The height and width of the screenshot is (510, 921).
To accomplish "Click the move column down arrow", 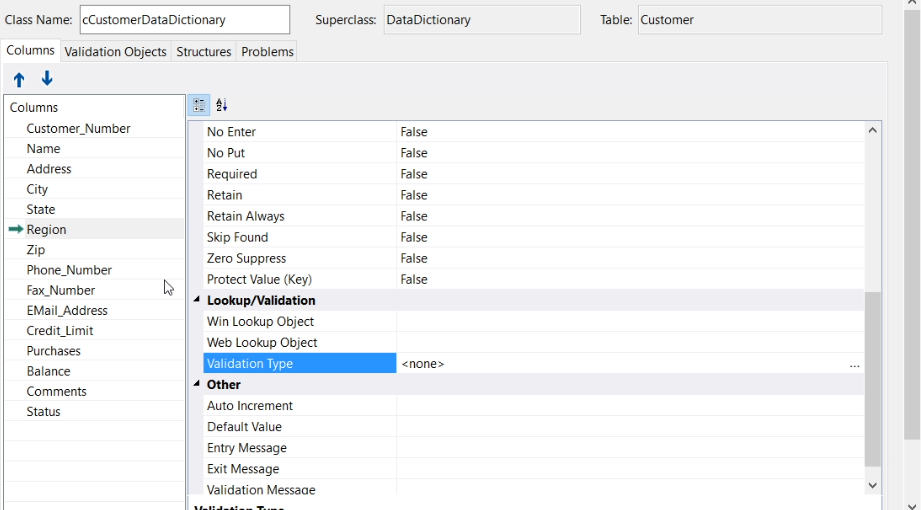I will tap(47, 79).
